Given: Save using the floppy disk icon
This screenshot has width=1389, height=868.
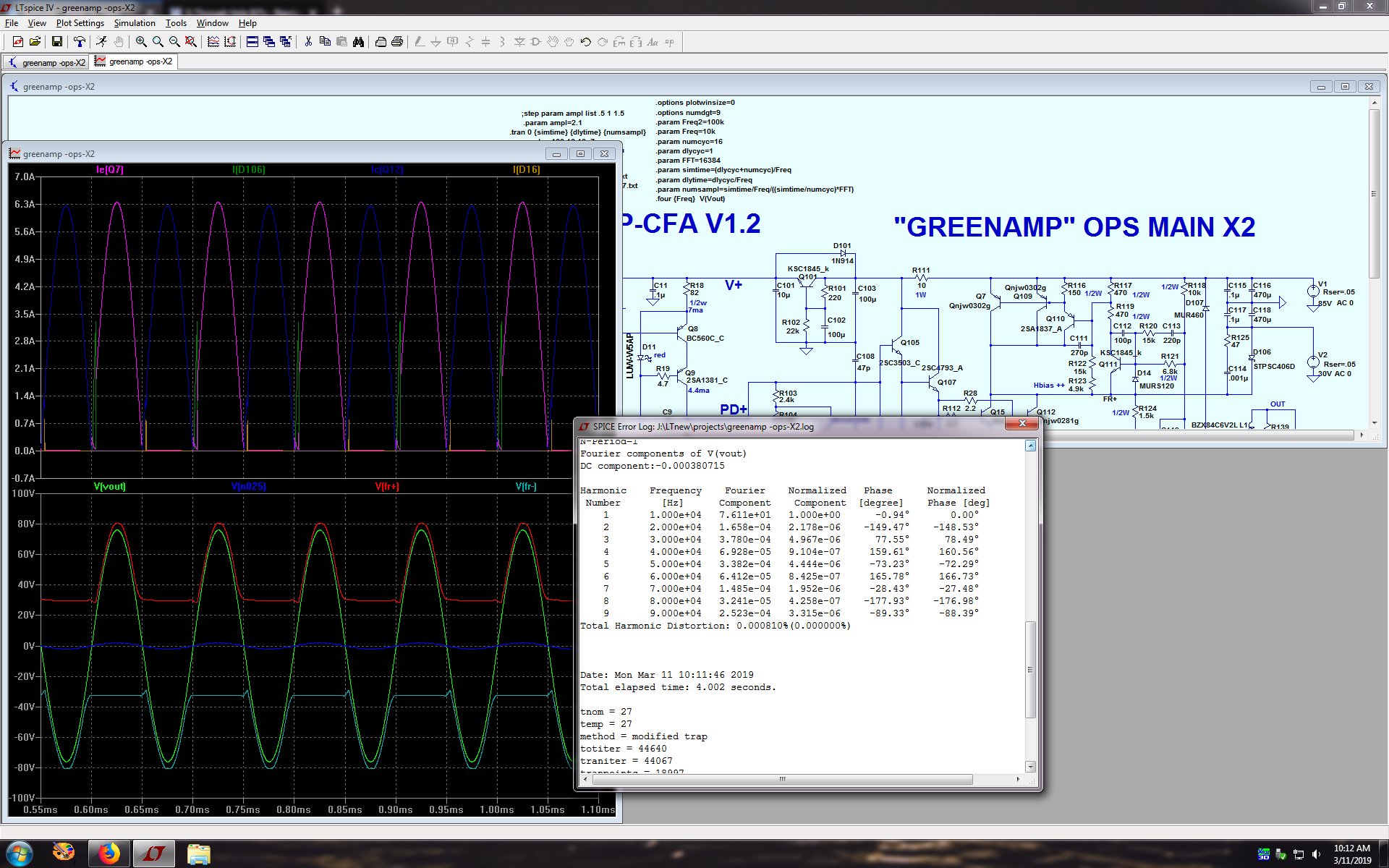Looking at the screenshot, I should 56,42.
